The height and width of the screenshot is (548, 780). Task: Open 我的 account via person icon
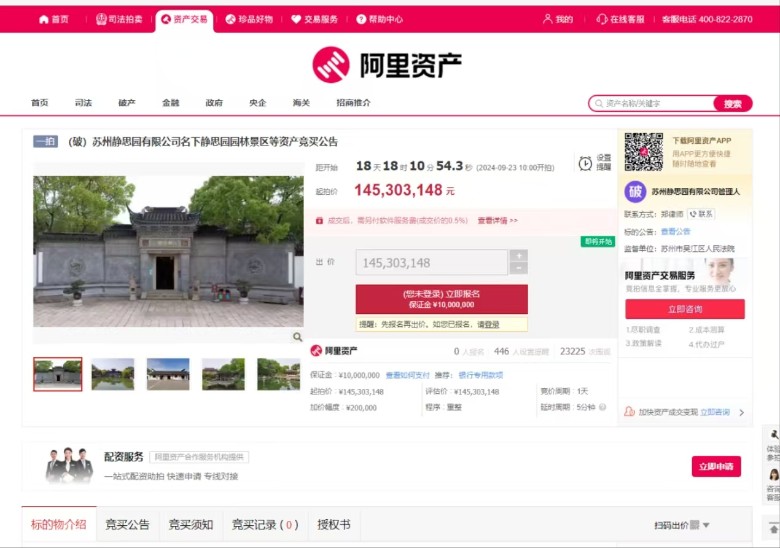(x=548, y=19)
